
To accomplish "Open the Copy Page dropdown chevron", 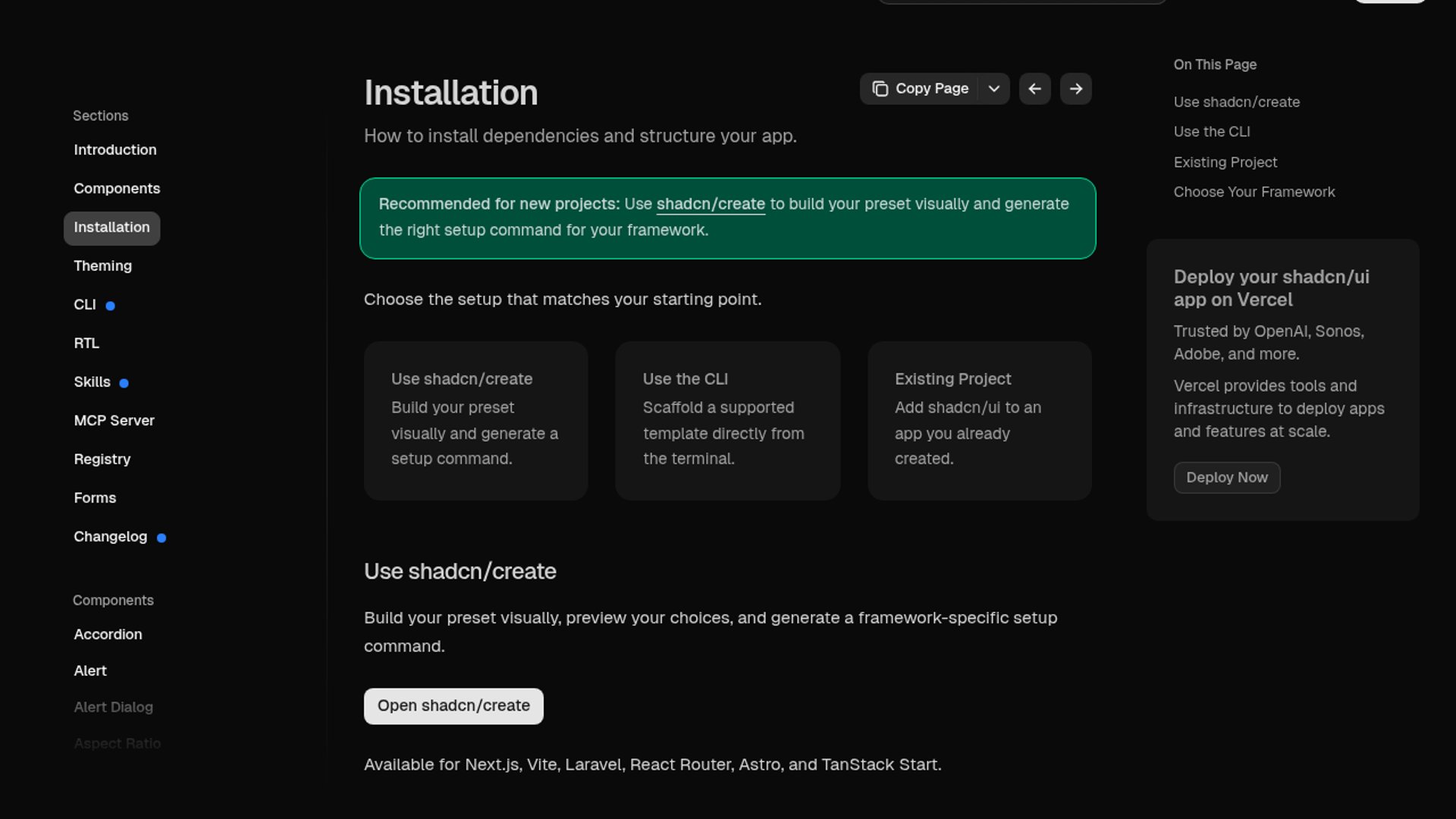I will pyautogui.click(x=993, y=89).
